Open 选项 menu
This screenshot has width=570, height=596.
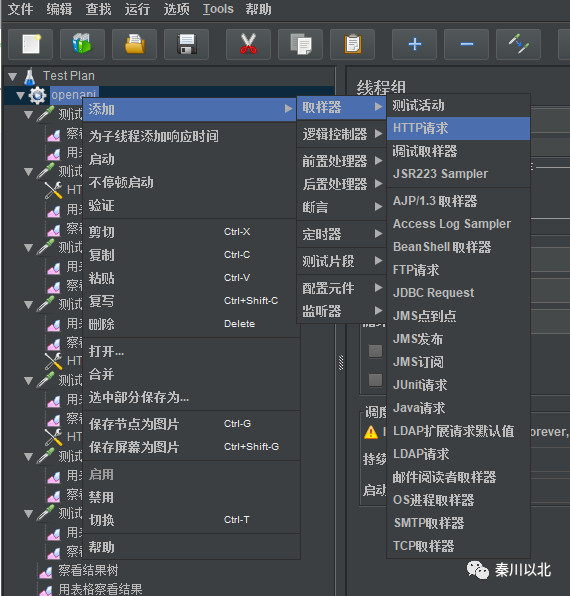pyautogui.click(x=176, y=9)
